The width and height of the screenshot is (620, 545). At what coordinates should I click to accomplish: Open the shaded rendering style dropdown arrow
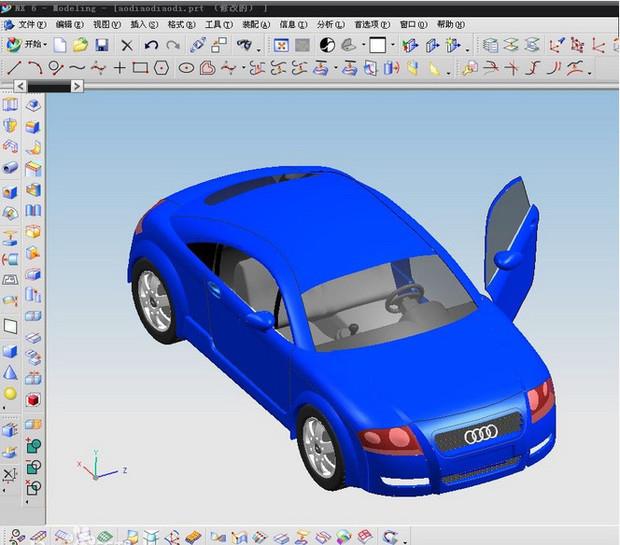click(362, 46)
